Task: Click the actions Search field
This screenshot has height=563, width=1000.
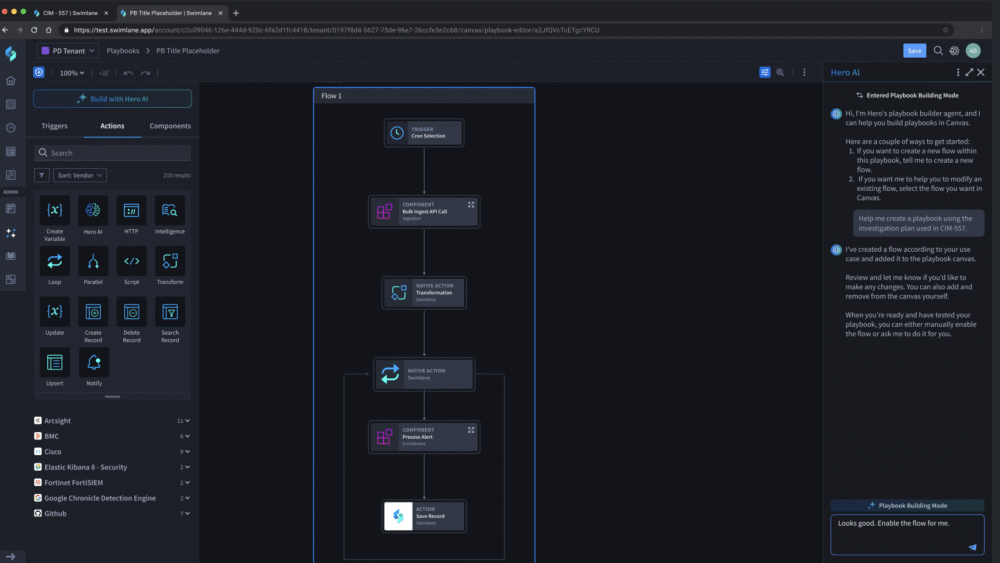Action: click(x=112, y=153)
